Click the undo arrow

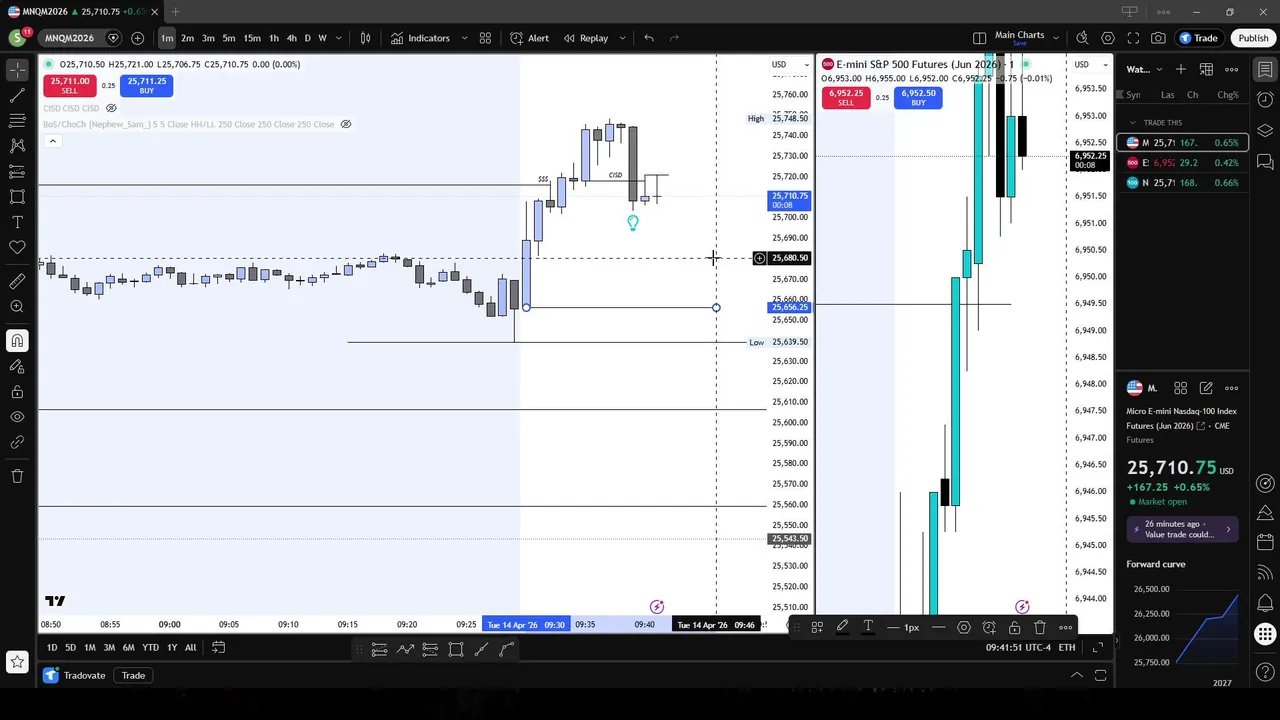[x=649, y=38]
